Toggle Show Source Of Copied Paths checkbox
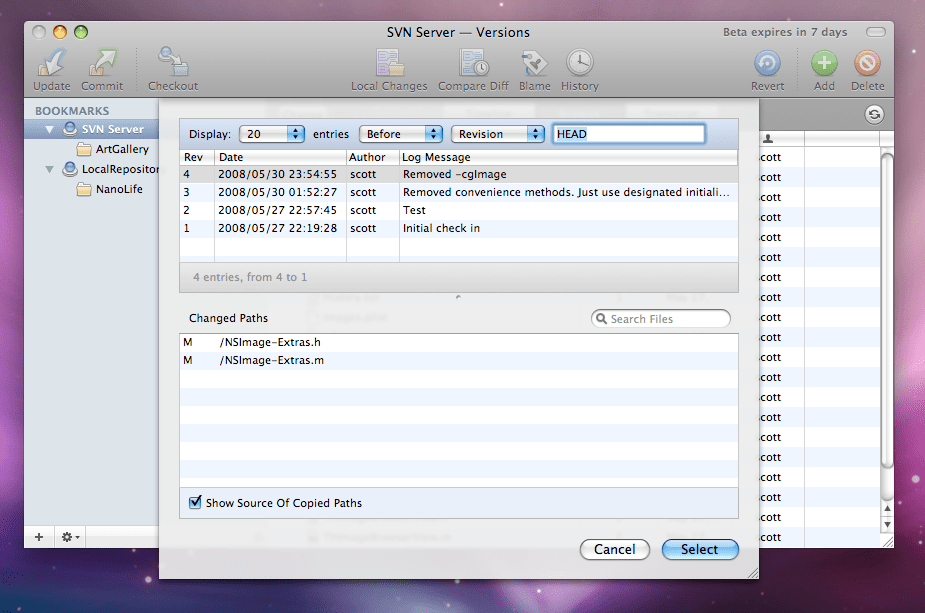Image resolution: width=925 pixels, height=613 pixels. tap(196, 502)
